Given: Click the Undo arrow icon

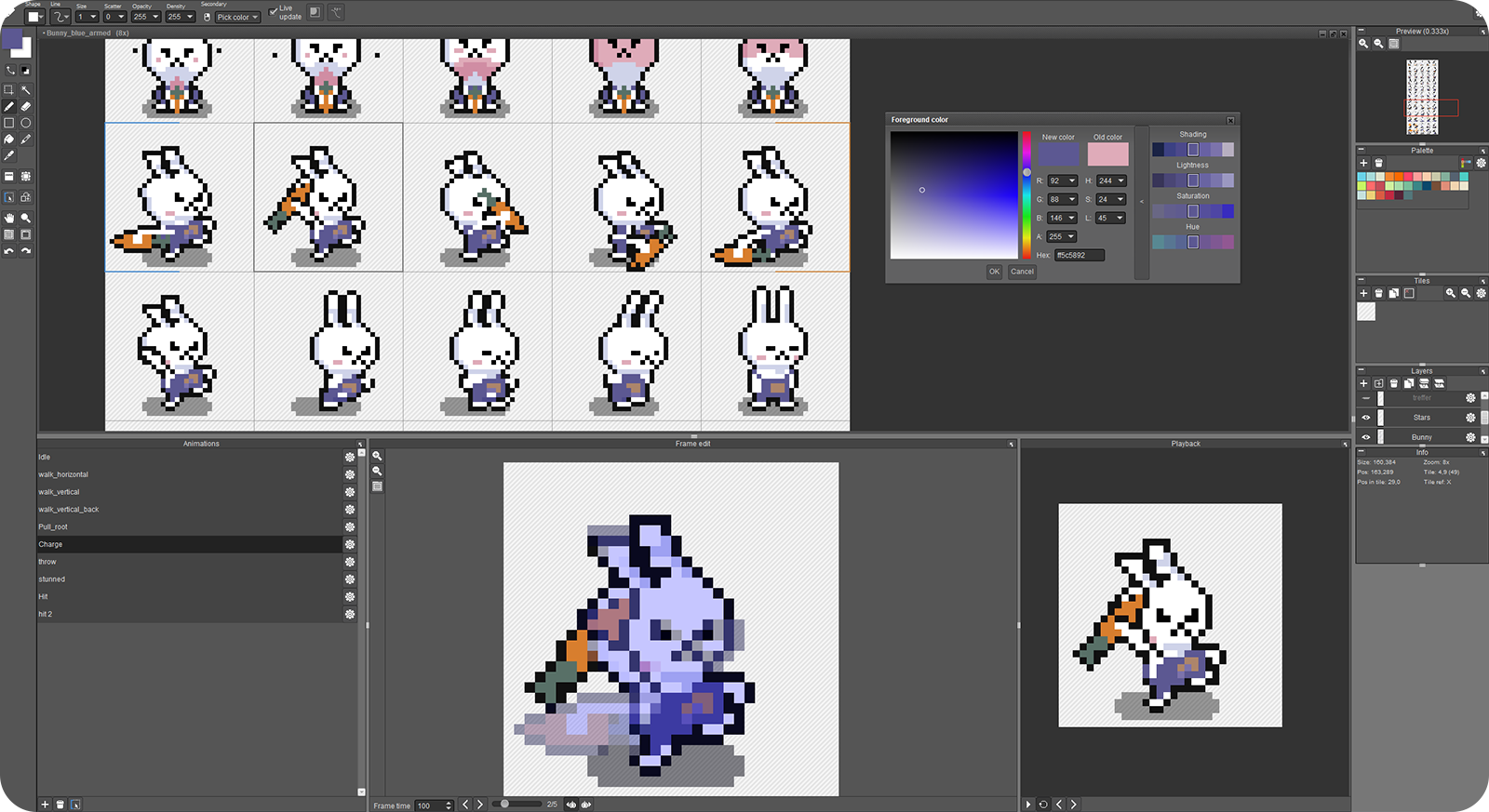Looking at the screenshot, I should click(9, 251).
